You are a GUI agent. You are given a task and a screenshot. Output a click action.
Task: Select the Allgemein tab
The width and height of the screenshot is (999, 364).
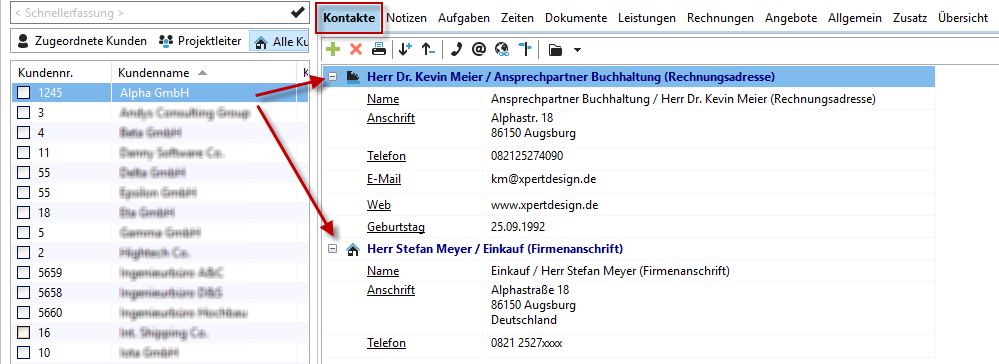tap(855, 18)
